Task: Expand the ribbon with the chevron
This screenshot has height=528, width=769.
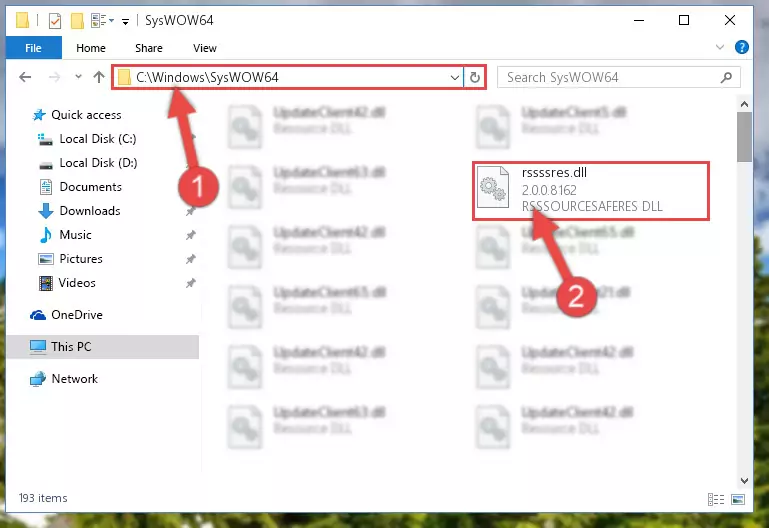Action: click(x=719, y=47)
